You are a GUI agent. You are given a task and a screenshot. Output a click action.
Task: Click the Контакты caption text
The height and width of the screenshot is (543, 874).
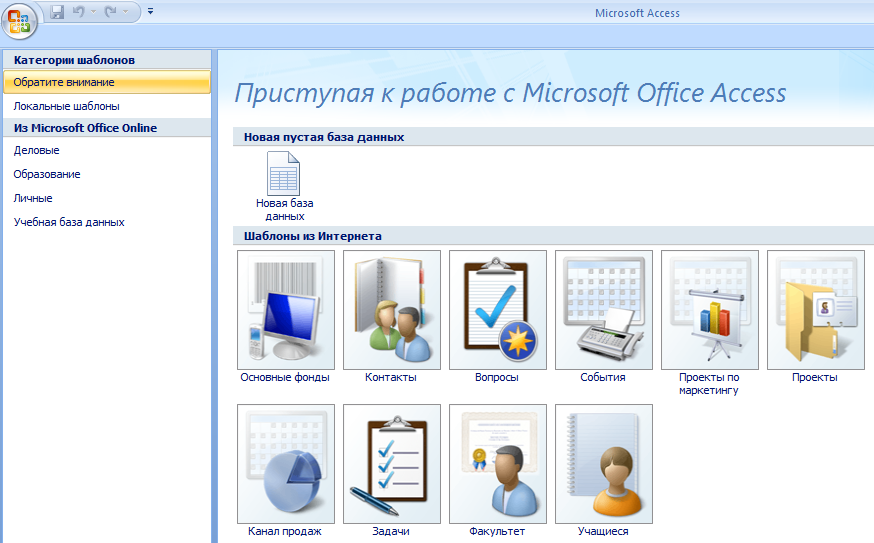click(x=391, y=377)
